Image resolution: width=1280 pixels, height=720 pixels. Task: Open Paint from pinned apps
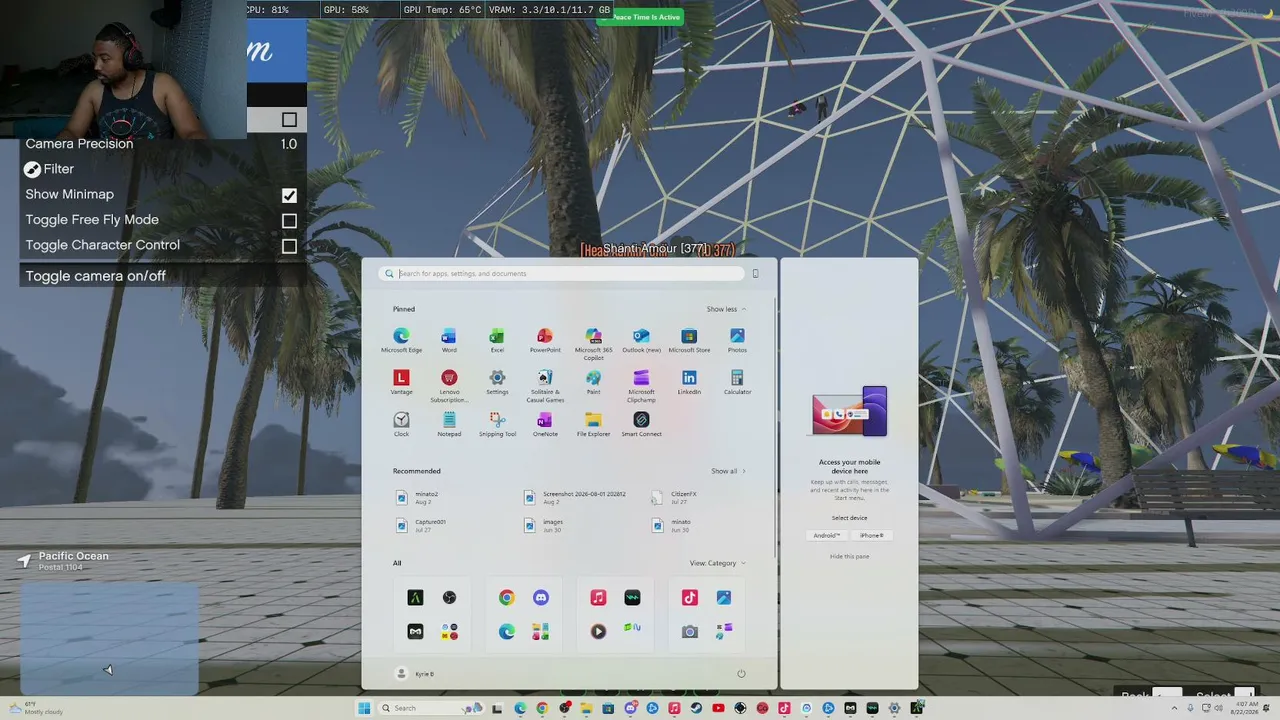[x=593, y=382]
